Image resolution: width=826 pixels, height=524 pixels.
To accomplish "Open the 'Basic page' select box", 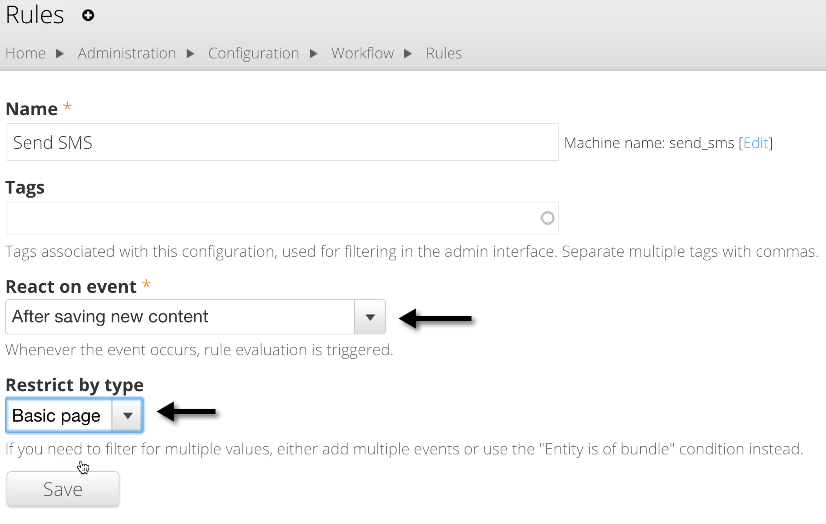I will [x=57, y=415].
